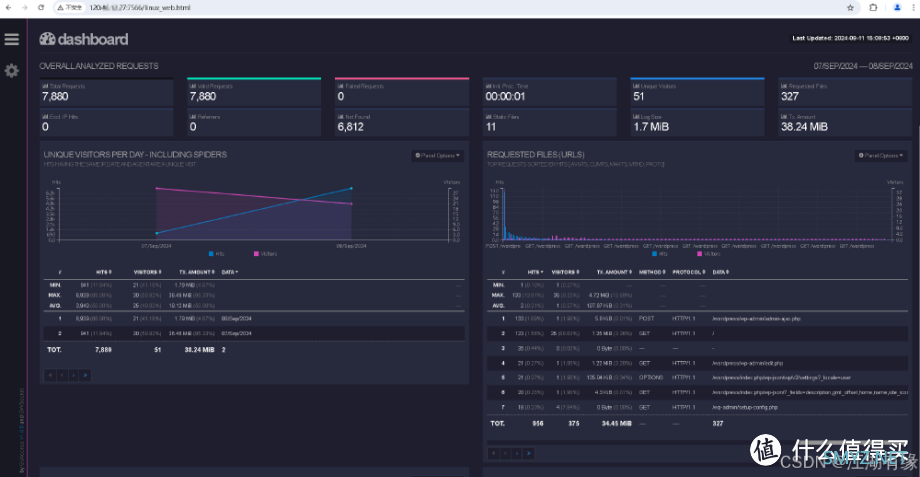Sort Requested Files table by Data column
920x477 pixels.
click(721, 272)
